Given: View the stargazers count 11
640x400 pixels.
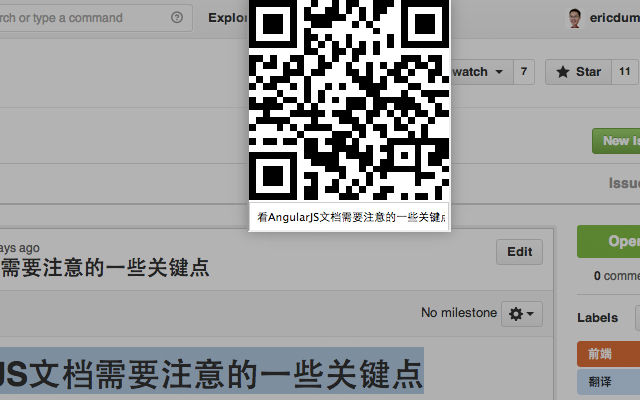Looking at the screenshot, I should [624, 72].
